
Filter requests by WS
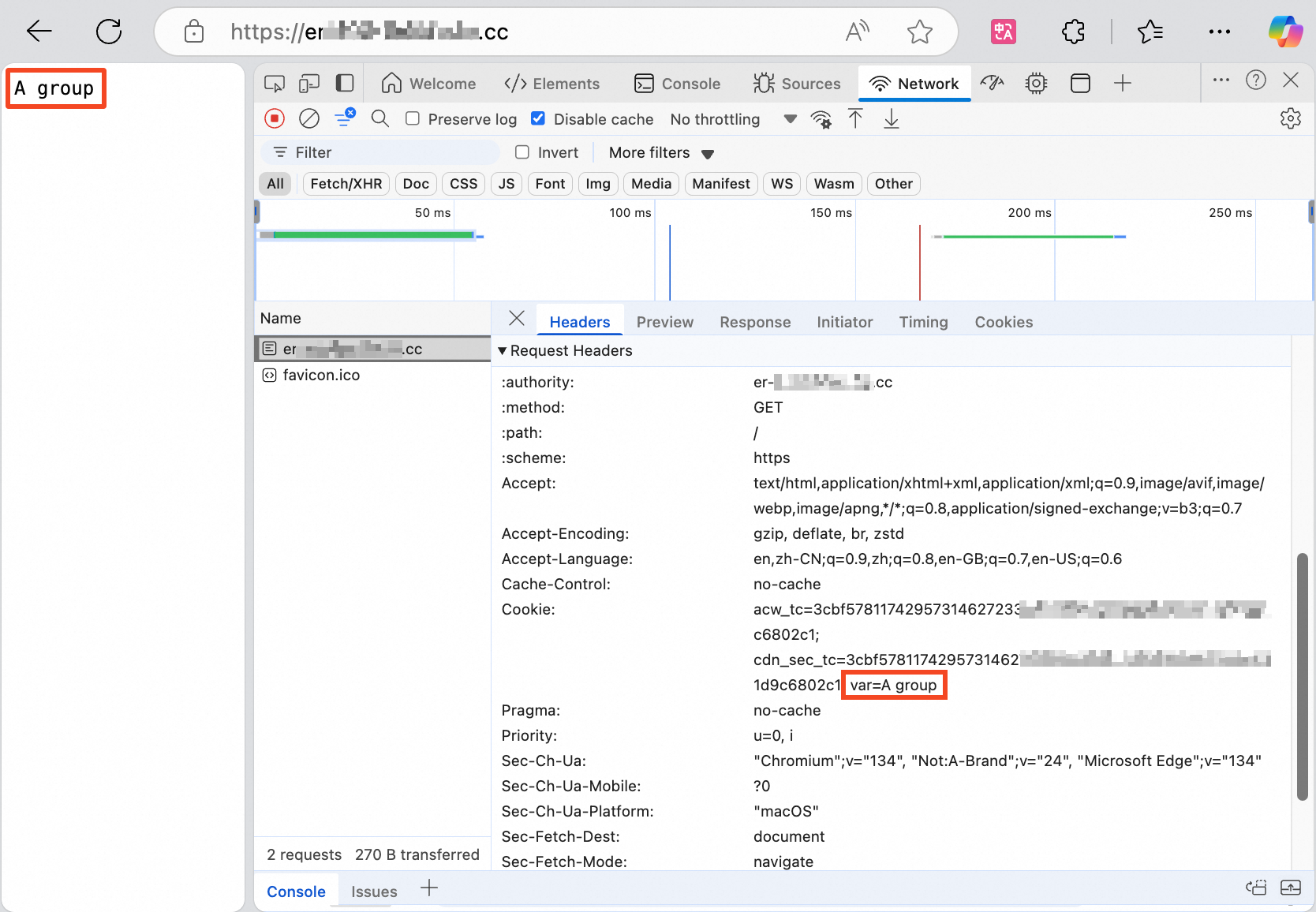pyautogui.click(x=782, y=184)
